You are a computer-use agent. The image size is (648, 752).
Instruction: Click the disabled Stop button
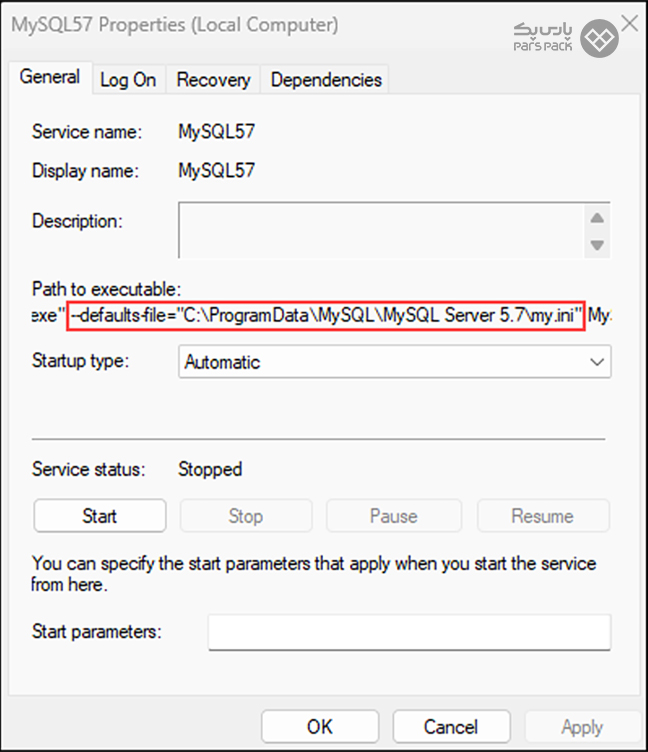(246, 516)
